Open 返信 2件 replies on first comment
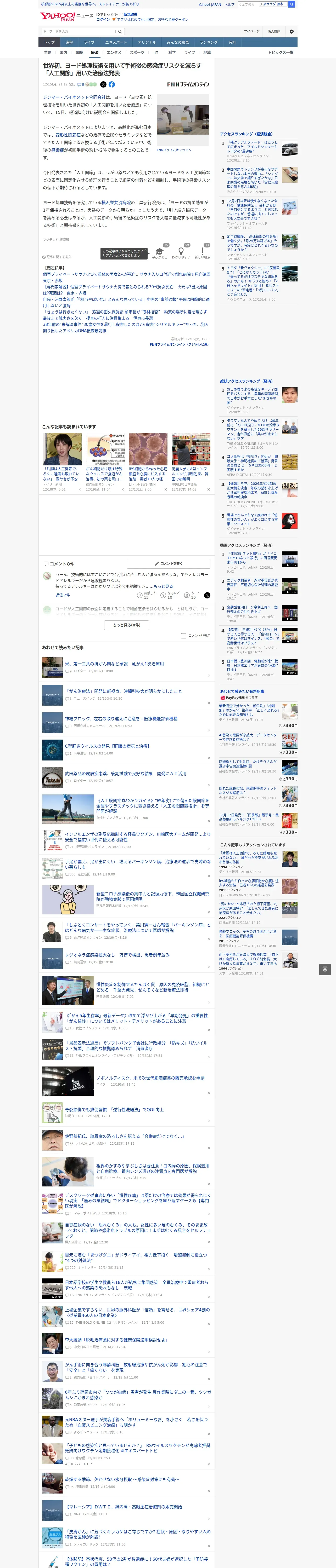Viewport: 336px width, 1568px height. tap(62, 595)
